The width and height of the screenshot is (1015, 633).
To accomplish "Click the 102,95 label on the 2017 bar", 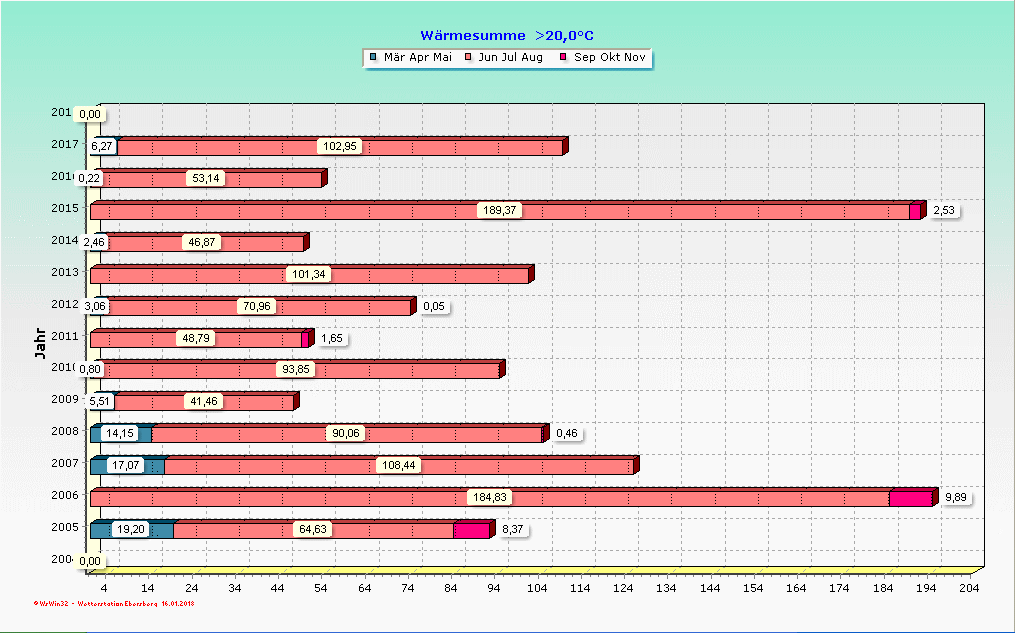I will click(x=340, y=147).
